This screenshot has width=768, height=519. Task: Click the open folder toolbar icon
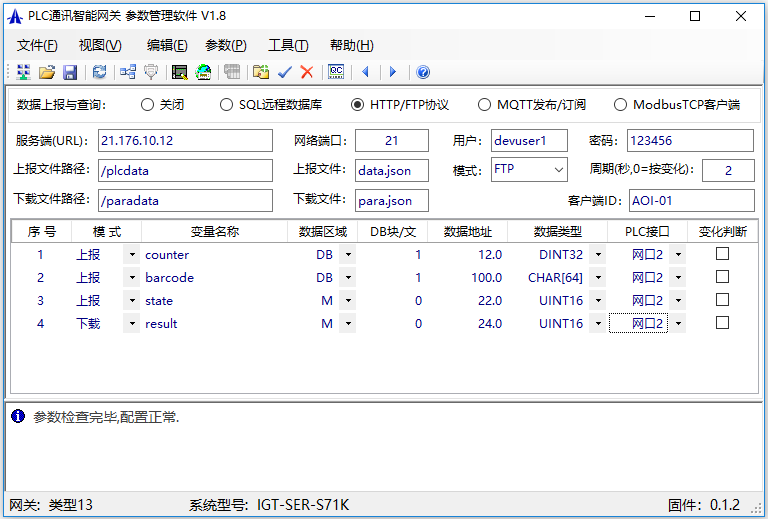click(46, 72)
